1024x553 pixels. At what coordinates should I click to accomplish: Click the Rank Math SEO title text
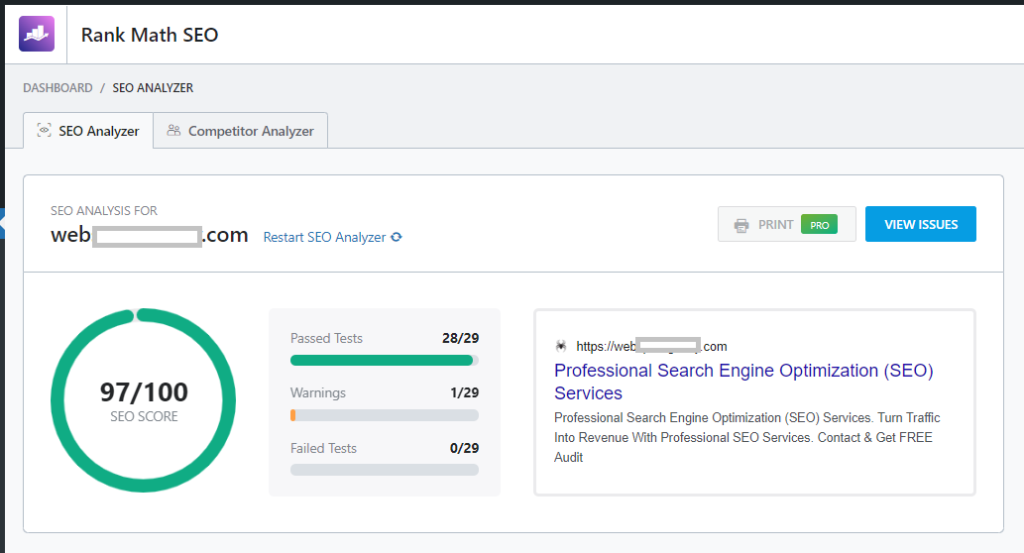click(x=150, y=35)
